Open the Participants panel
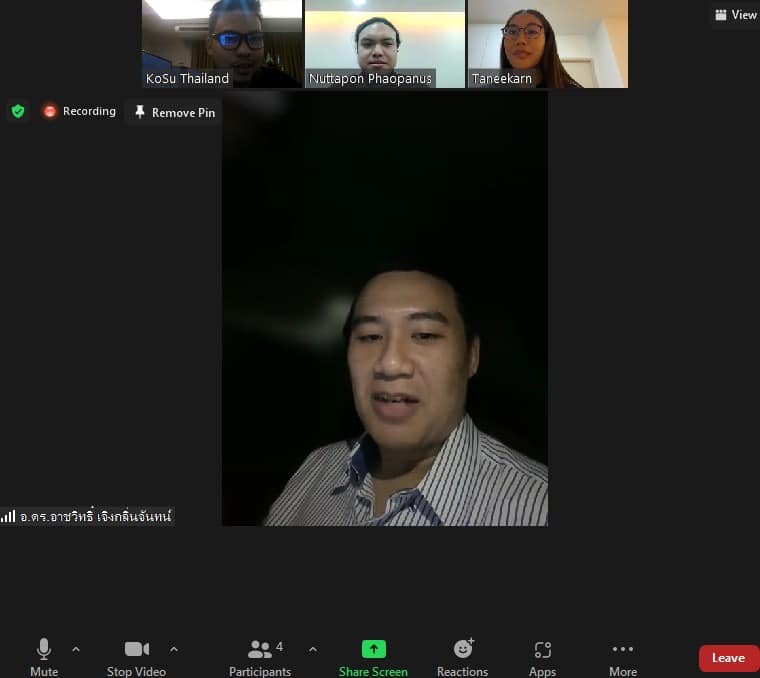This screenshot has height=678, width=760. pos(260,656)
